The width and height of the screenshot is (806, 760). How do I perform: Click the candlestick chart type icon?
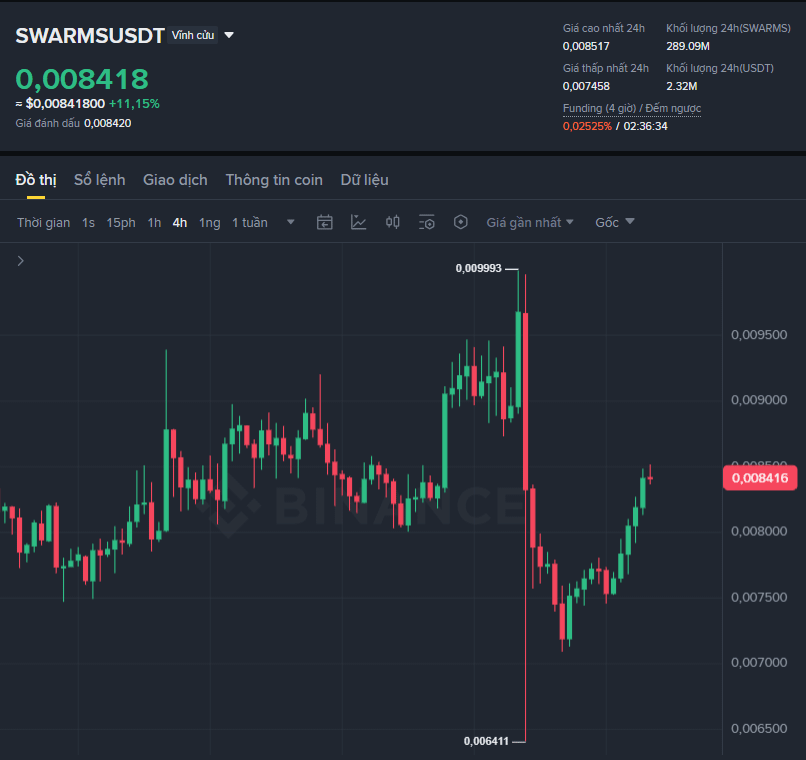[393, 223]
